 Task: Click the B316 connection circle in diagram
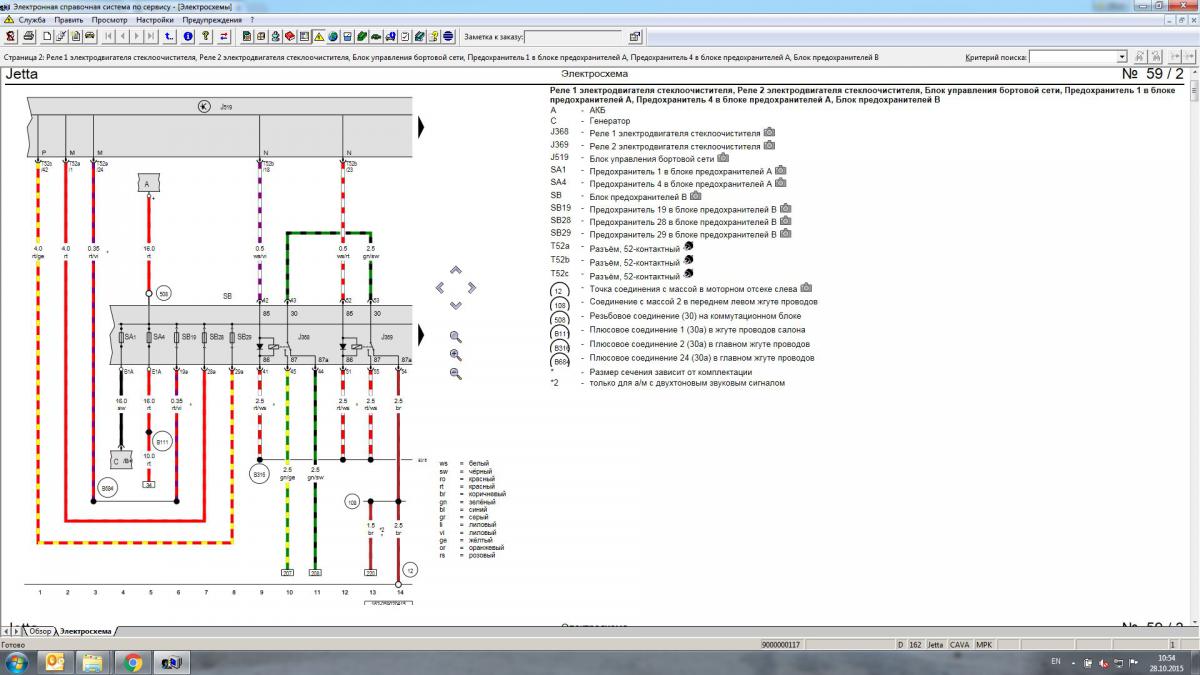click(260, 474)
